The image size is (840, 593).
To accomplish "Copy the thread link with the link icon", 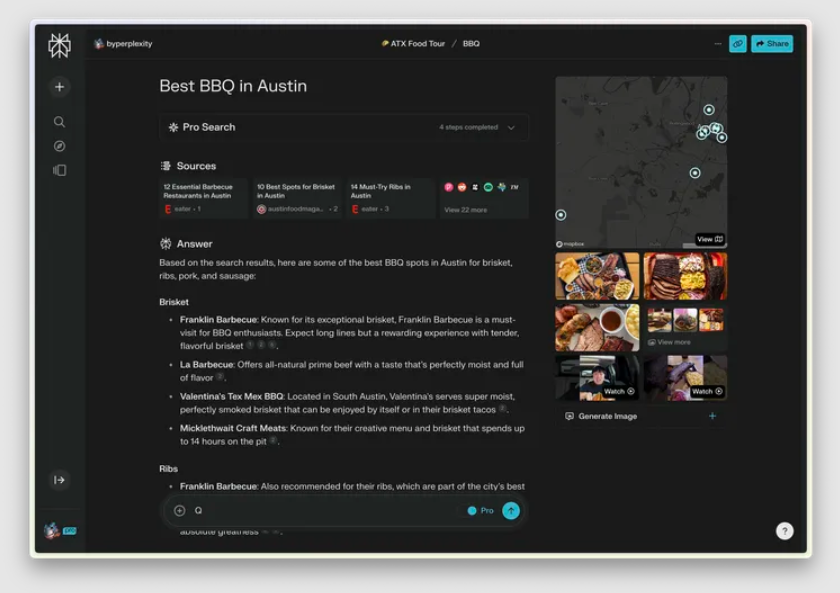I will (x=738, y=44).
